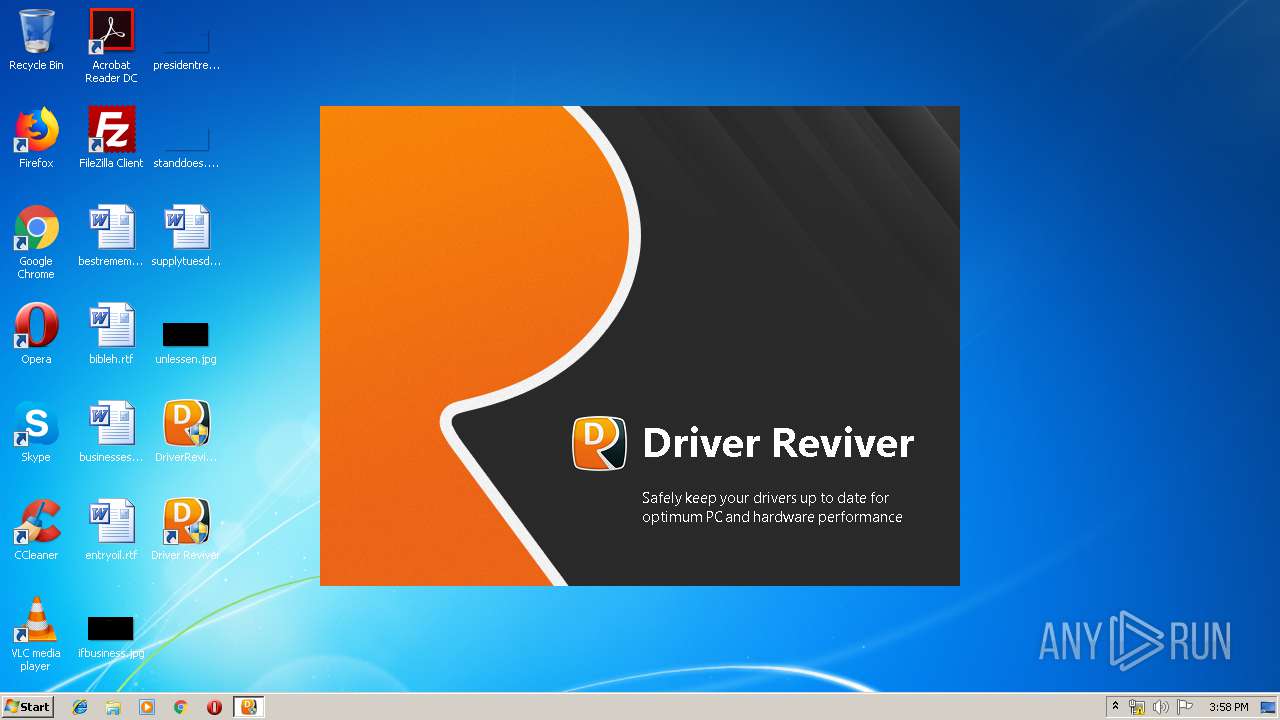
Task: Click the 'Safely keep your drivers' tagline
Action: [772, 507]
